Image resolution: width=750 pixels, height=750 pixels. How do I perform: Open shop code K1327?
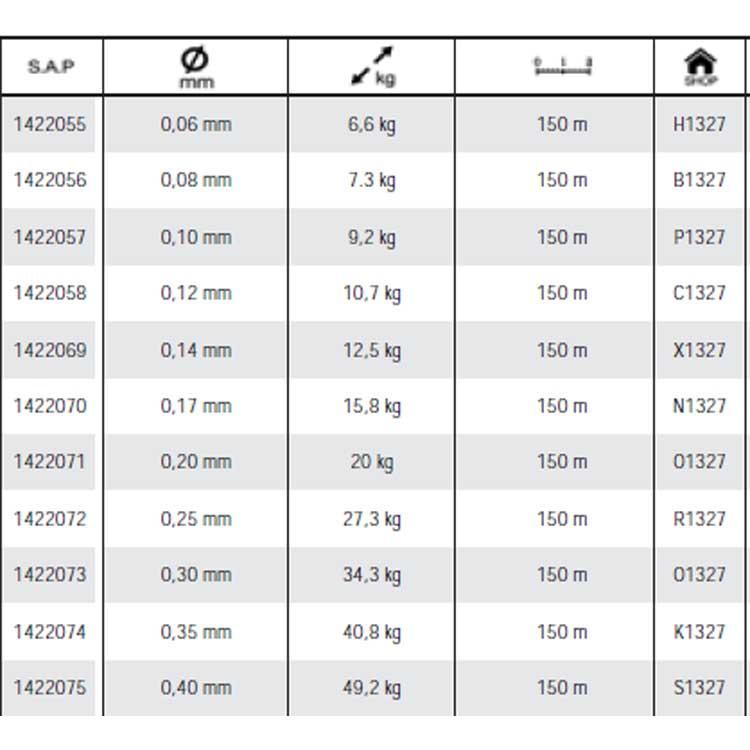699,632
